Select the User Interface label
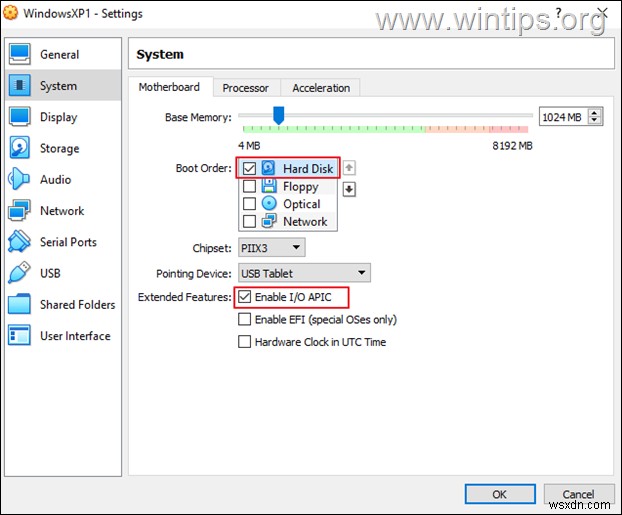The width and height of the screenshot is (622, 515). pos(75,336)
